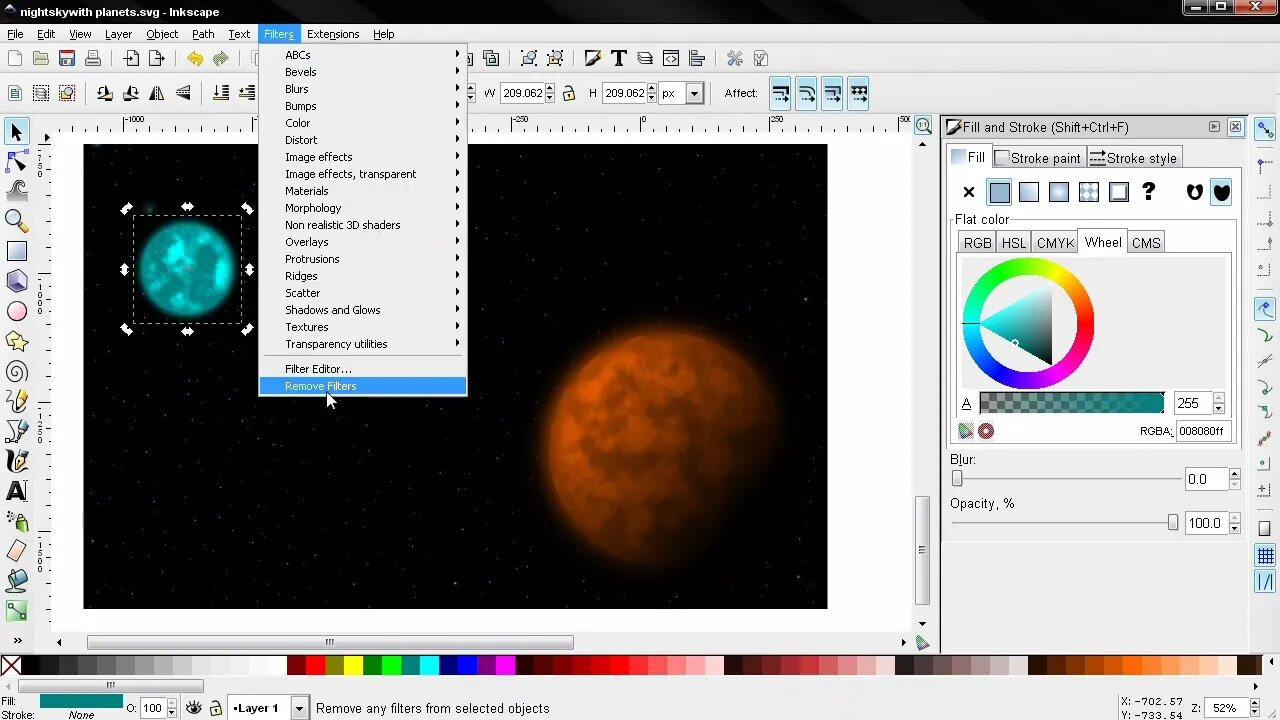Expand more tools chevron in toolbox

point(17,640)
